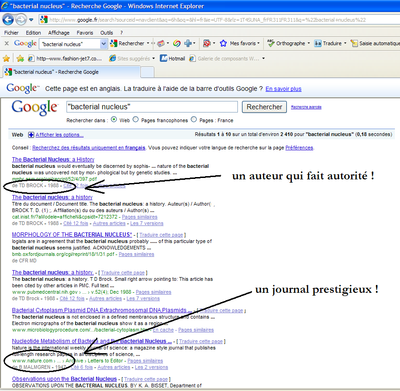The width and height of the screenshot is (400, 391).
Task: Click the Saisie automatique button
Action: tap(375, 43)
